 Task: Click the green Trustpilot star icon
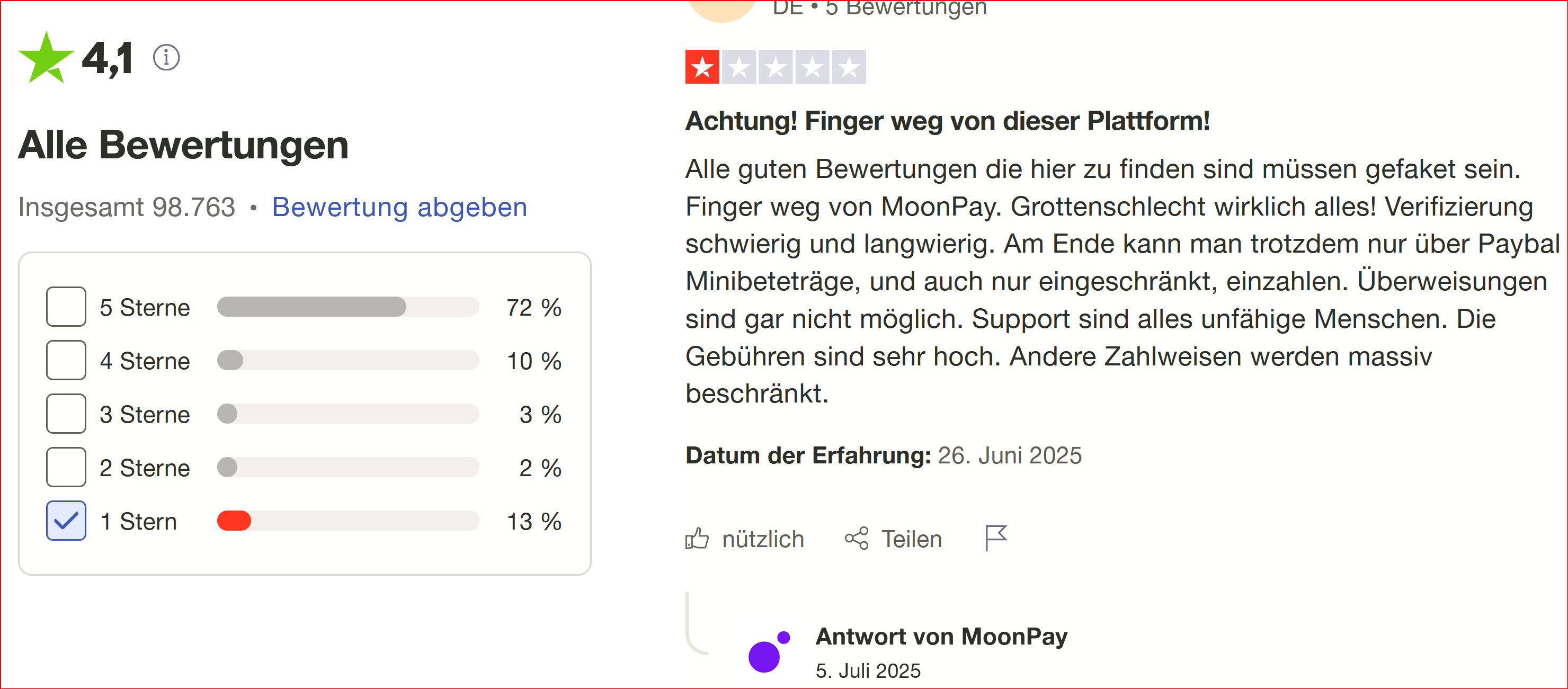pos(46,57)
